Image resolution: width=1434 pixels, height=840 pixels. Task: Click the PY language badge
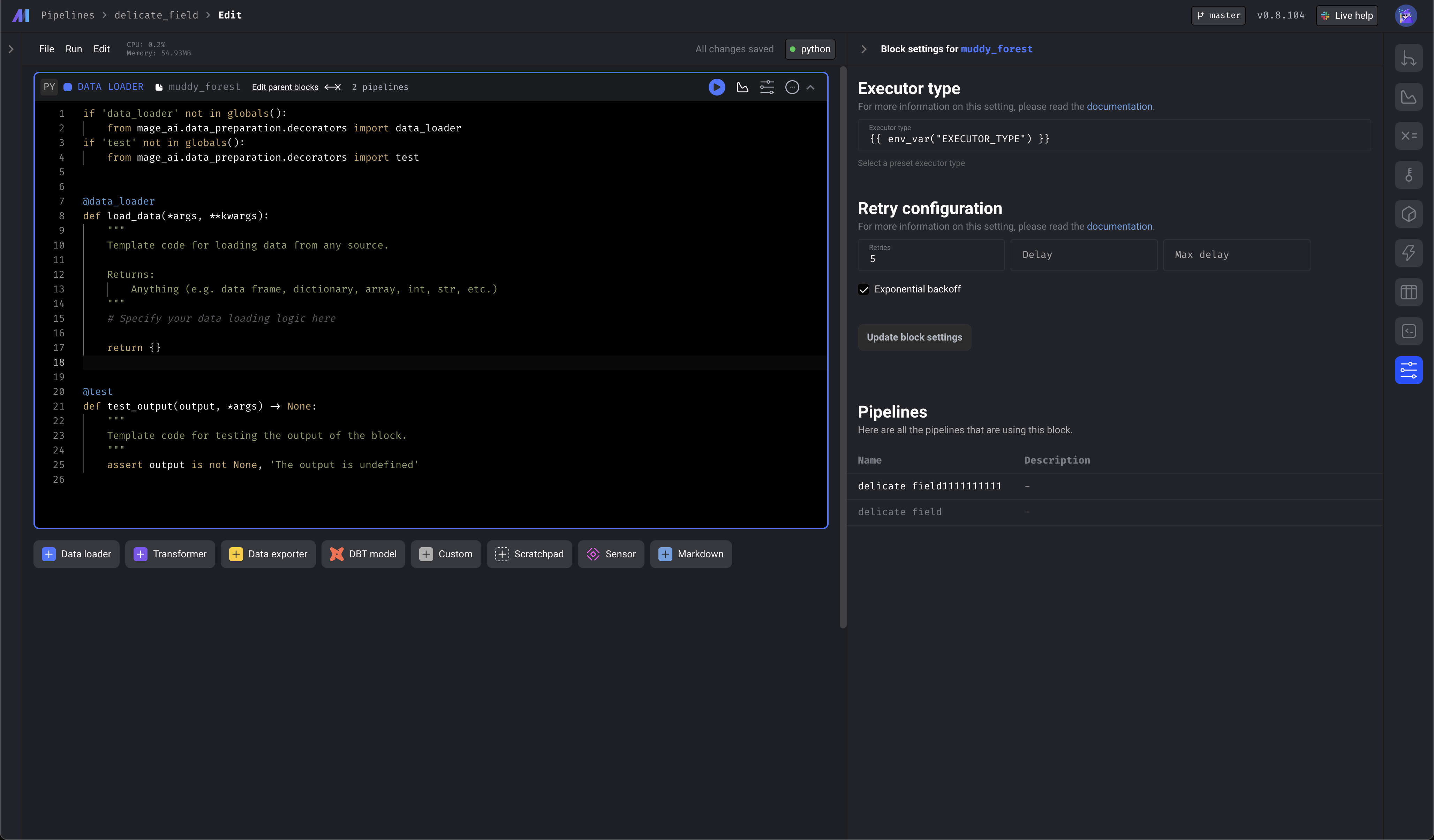(50, 87)
